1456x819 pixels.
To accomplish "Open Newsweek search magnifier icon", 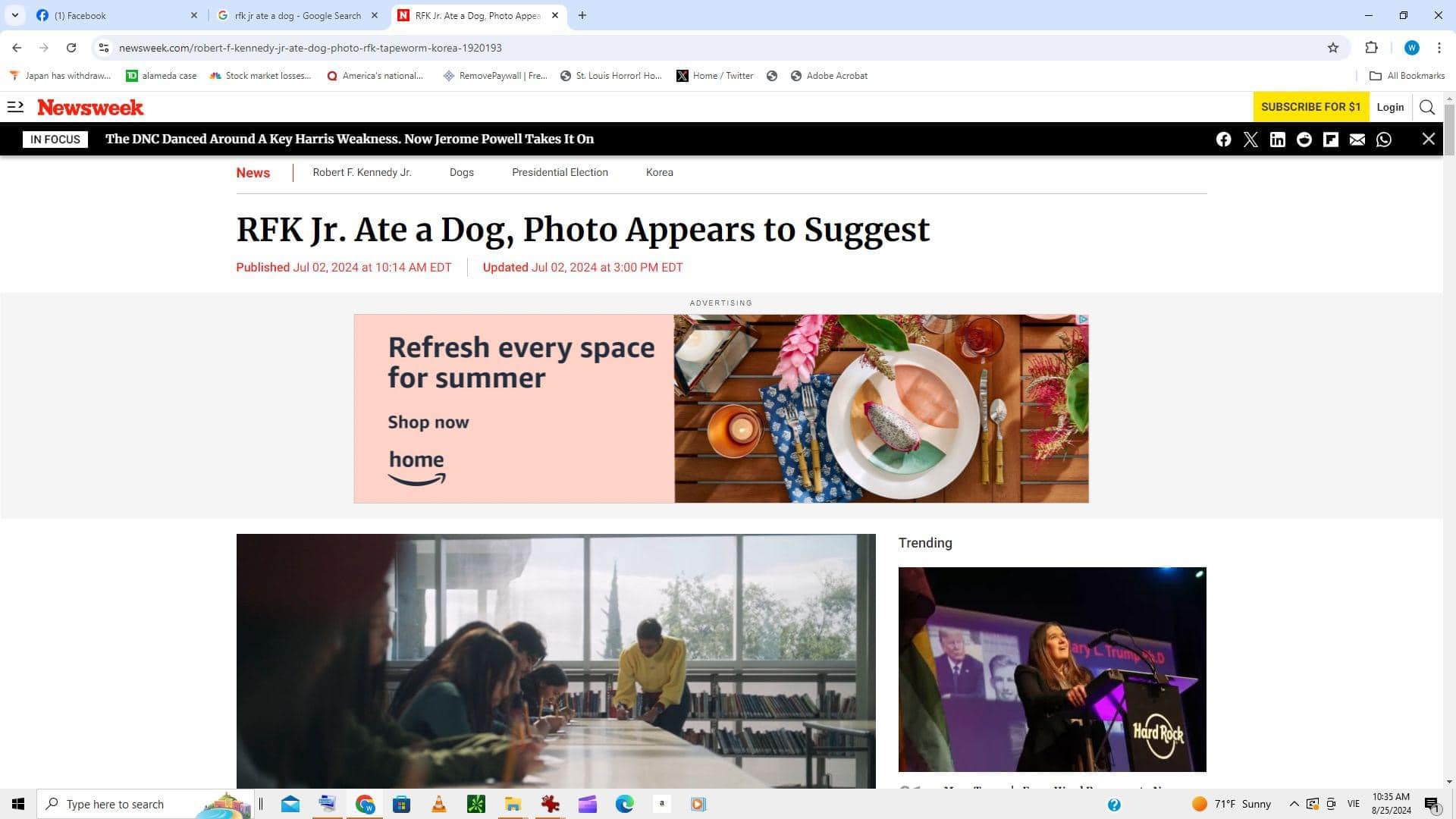I will click(1426, 107).
